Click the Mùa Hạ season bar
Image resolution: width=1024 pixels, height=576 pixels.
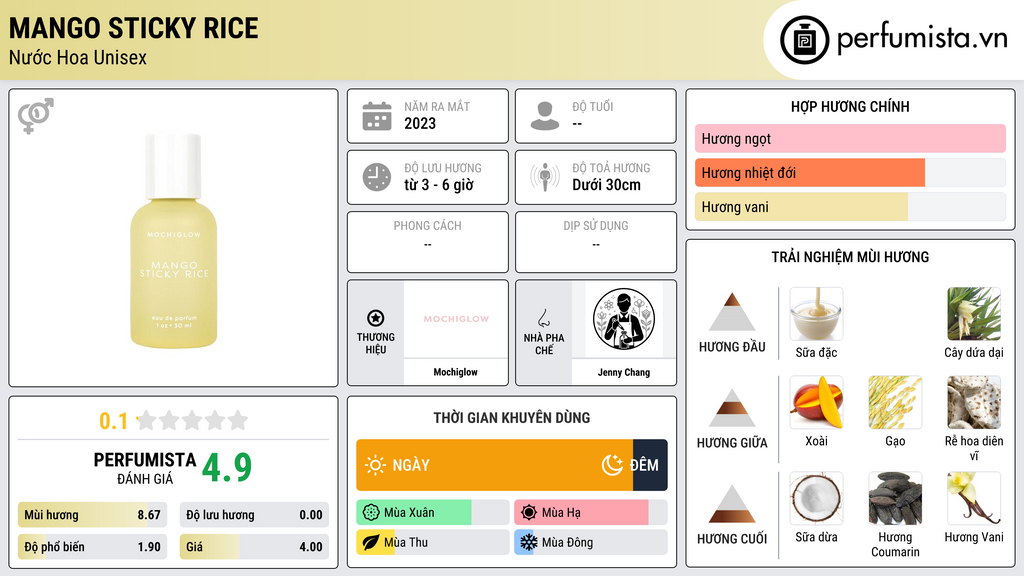tap(591, 512)
